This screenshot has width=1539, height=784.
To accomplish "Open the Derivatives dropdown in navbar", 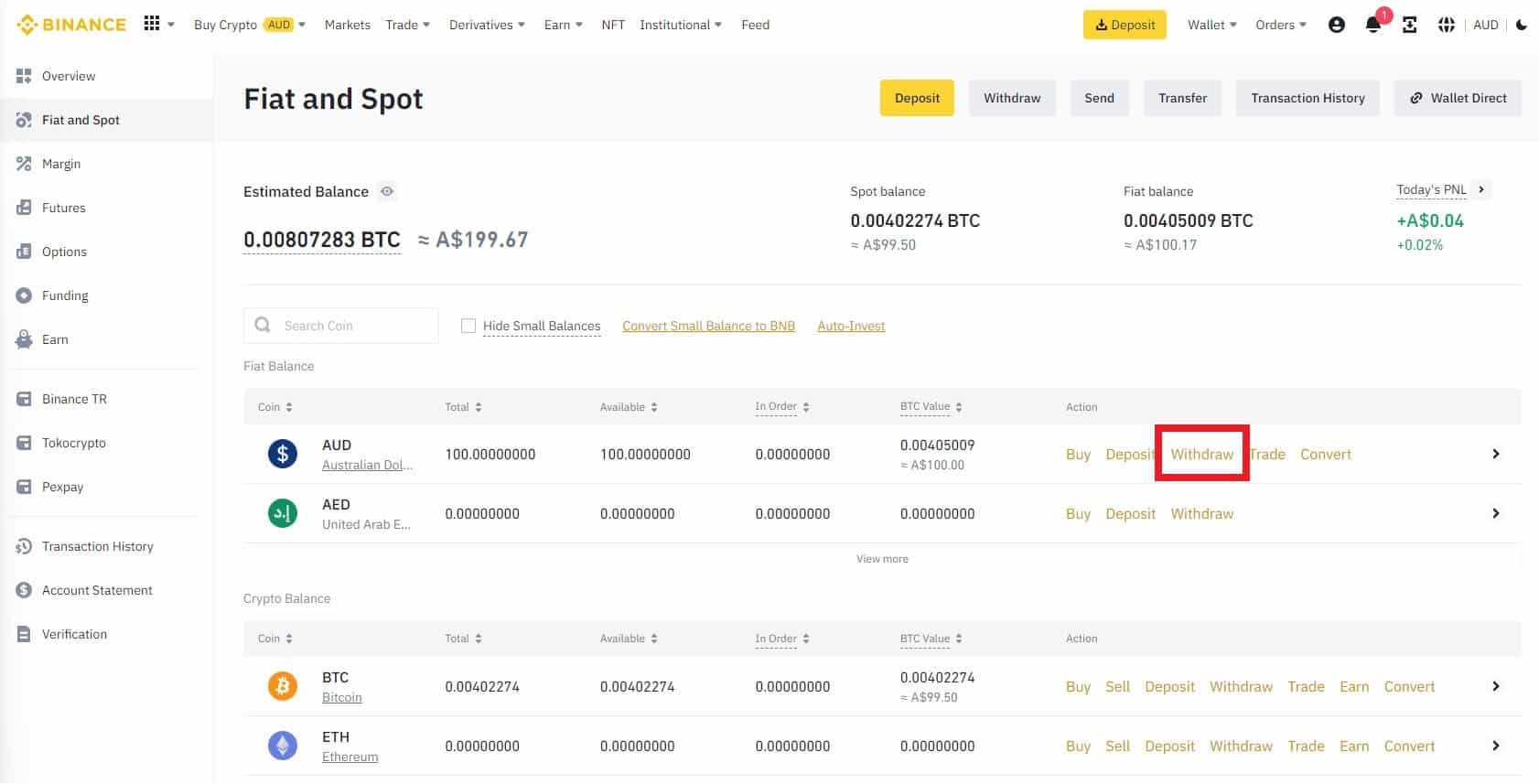I will click(487, 25).
